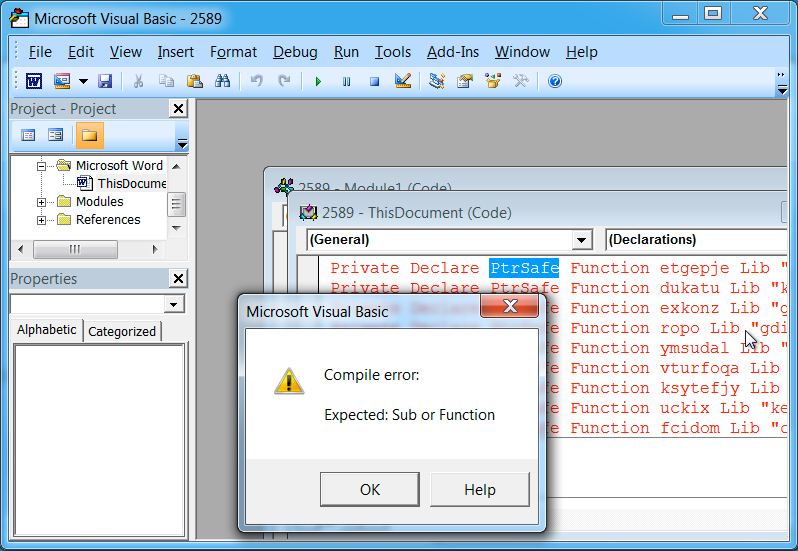Screen dimensions: 798x551
Task: Close the Properties panel
Action: (x=178, y=278)
